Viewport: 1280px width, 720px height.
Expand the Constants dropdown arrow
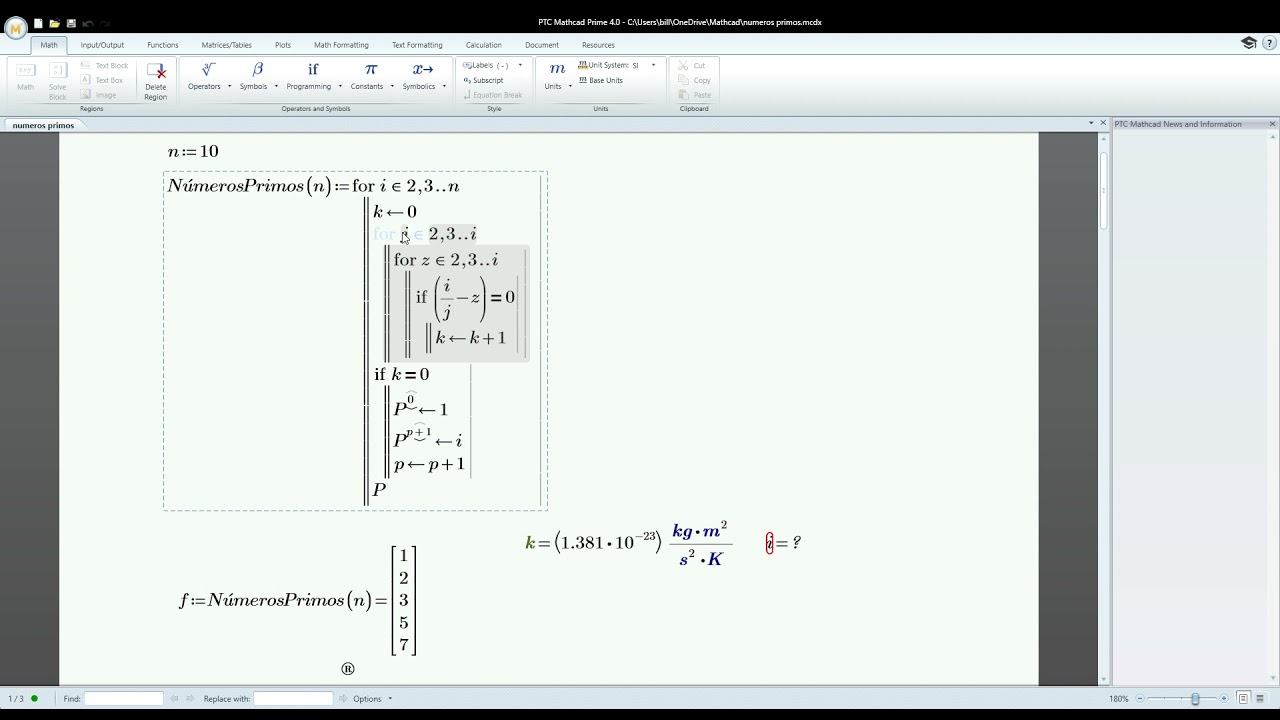392,86
